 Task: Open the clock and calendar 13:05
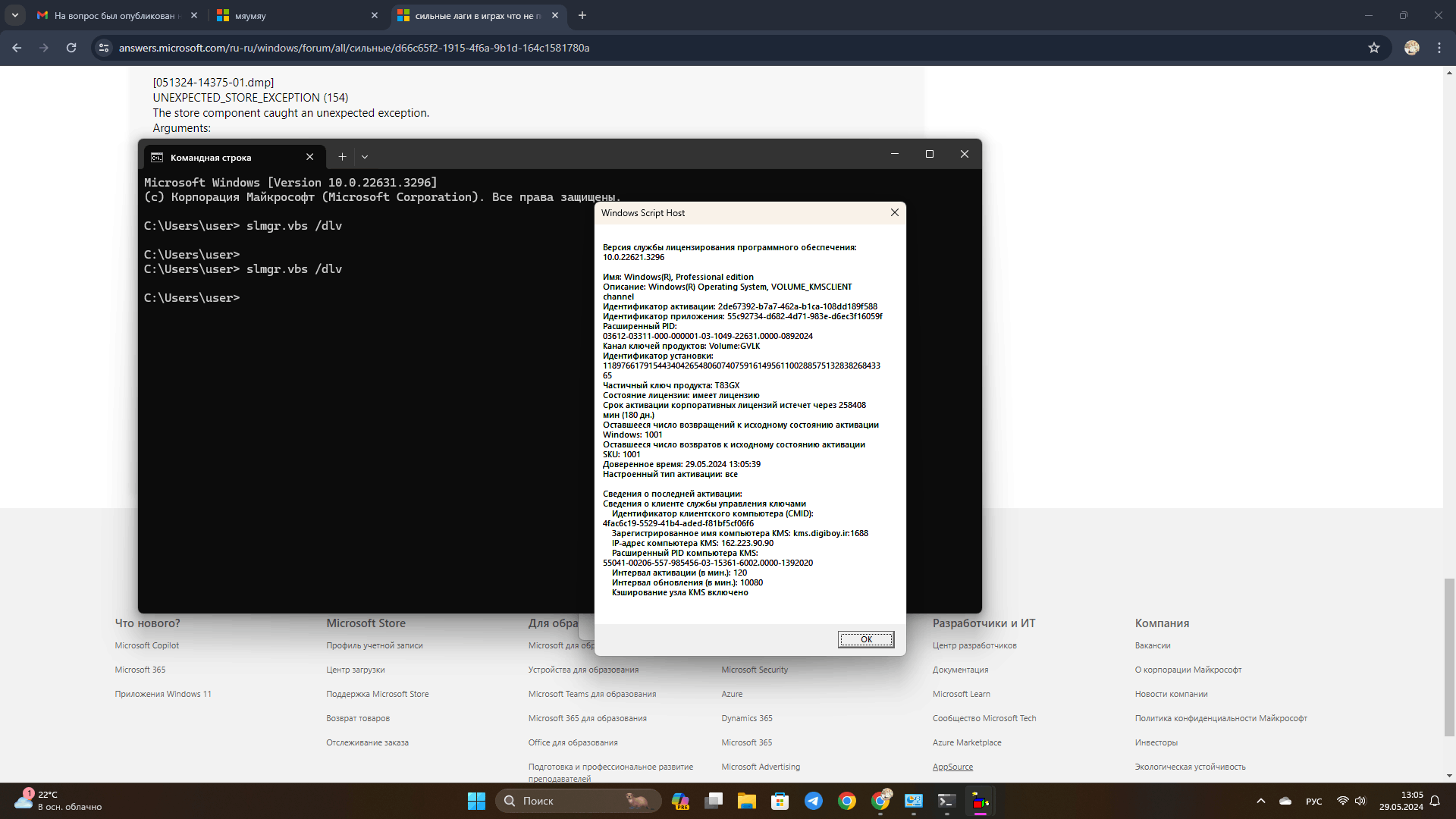1401,801
